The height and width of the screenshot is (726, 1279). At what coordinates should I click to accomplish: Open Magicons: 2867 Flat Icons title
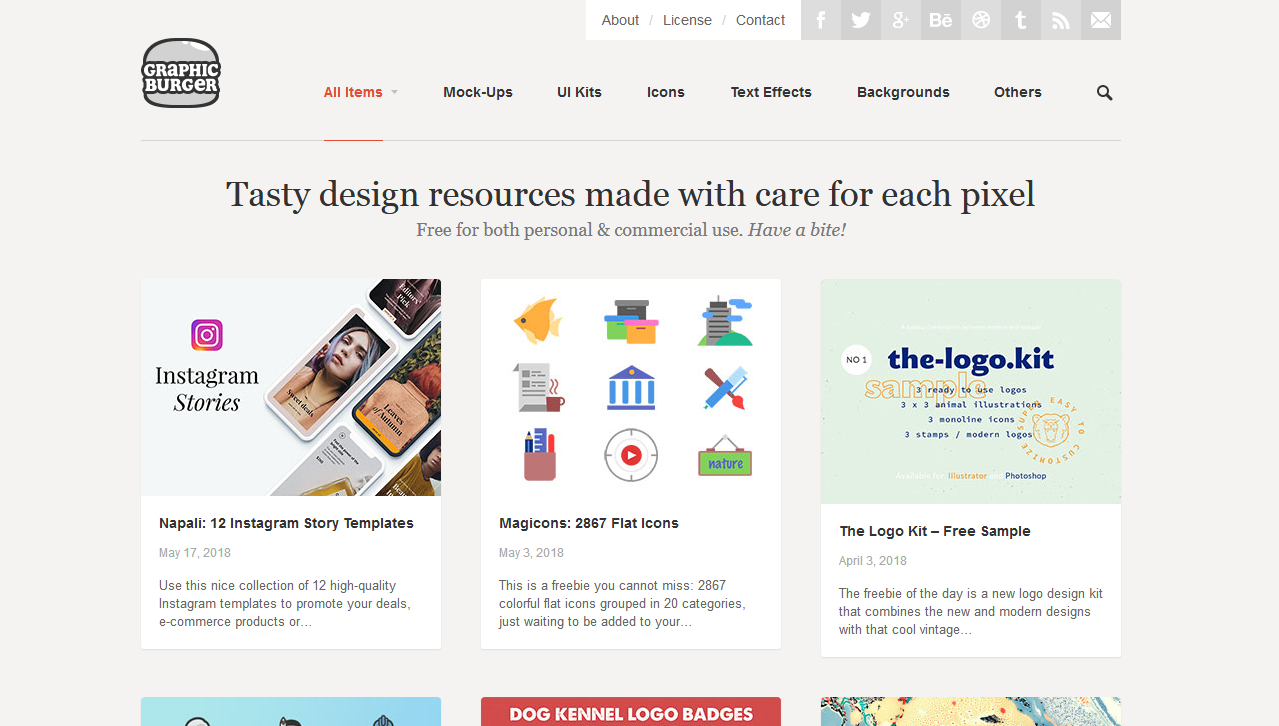(589, 523)
